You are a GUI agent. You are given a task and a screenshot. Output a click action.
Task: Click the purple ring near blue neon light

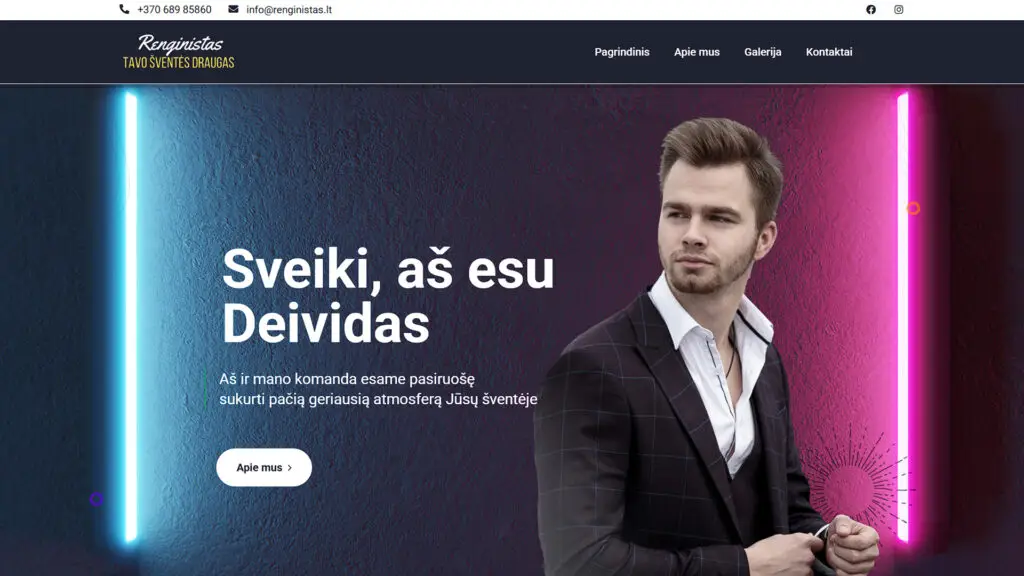(x=96, y=499)
